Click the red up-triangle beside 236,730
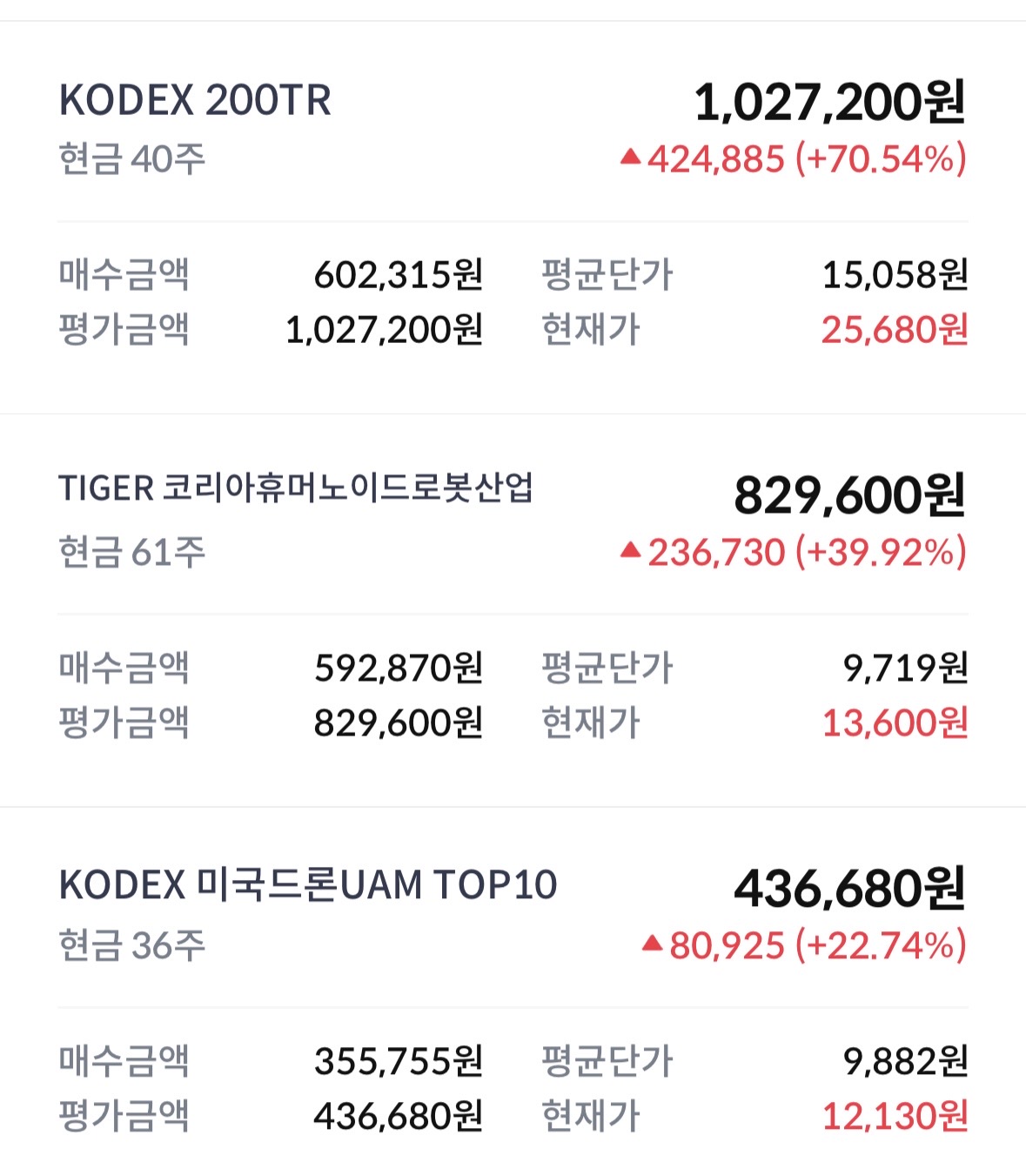Image resolution: width=1026 pixels, height=1176 pixels. point(631,550)
